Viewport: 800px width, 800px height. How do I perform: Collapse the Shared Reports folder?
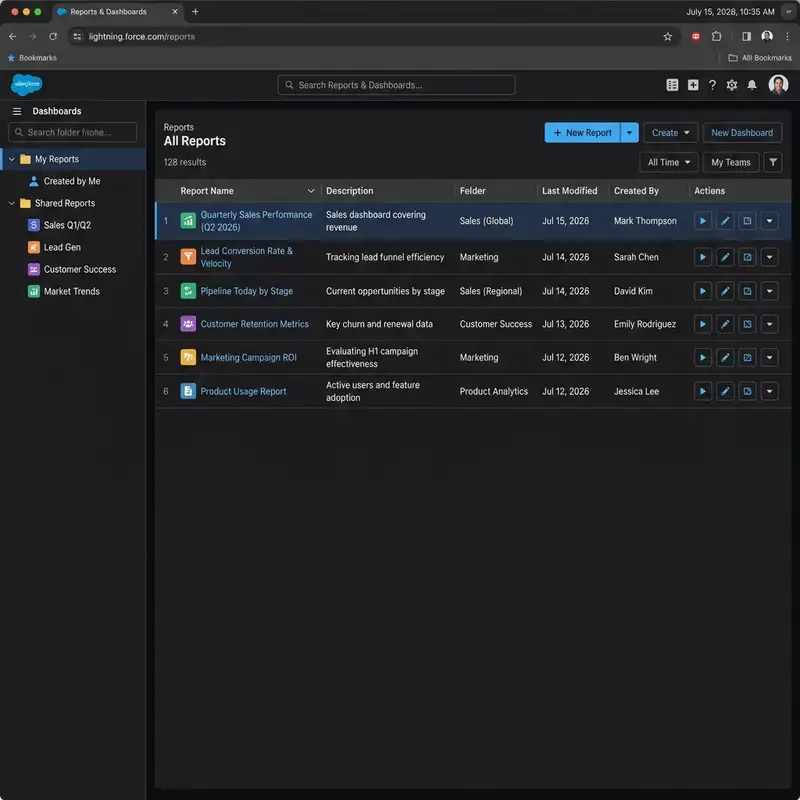point(11,203)
